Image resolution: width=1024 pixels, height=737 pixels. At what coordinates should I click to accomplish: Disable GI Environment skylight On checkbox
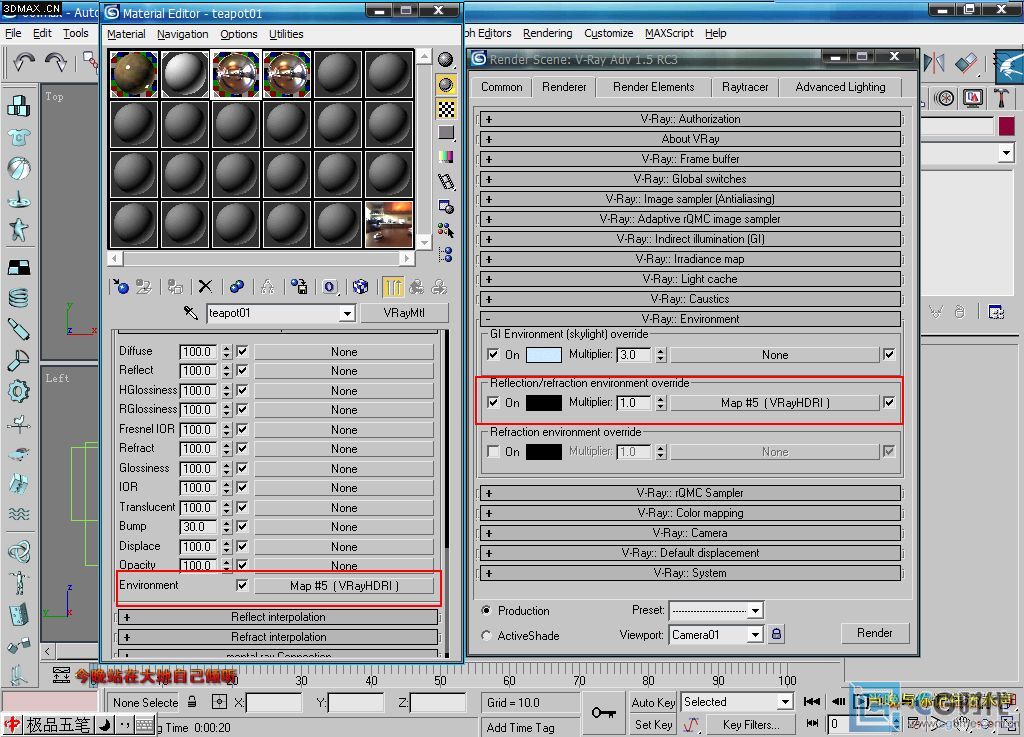click(x=494, y=354)
